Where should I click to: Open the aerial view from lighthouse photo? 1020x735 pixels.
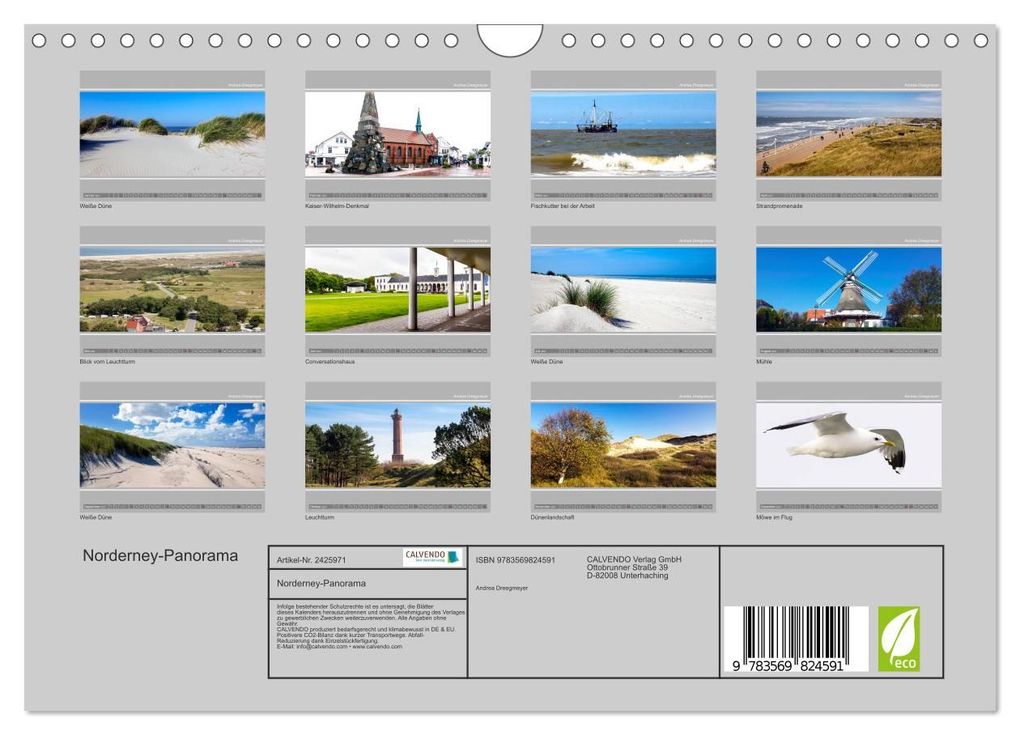(172, 289)
